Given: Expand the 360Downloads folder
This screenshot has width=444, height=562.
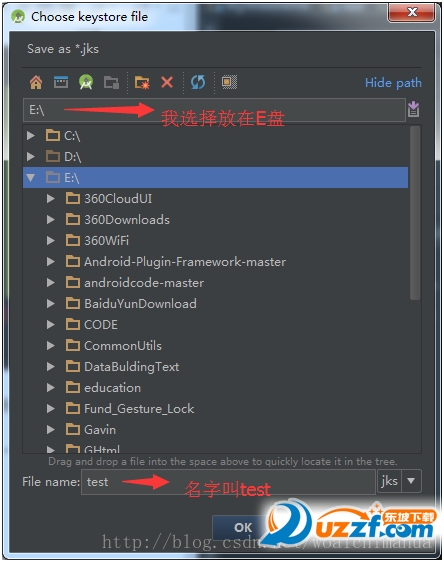Looking at the screenshot, I should [x=51, y=219].
